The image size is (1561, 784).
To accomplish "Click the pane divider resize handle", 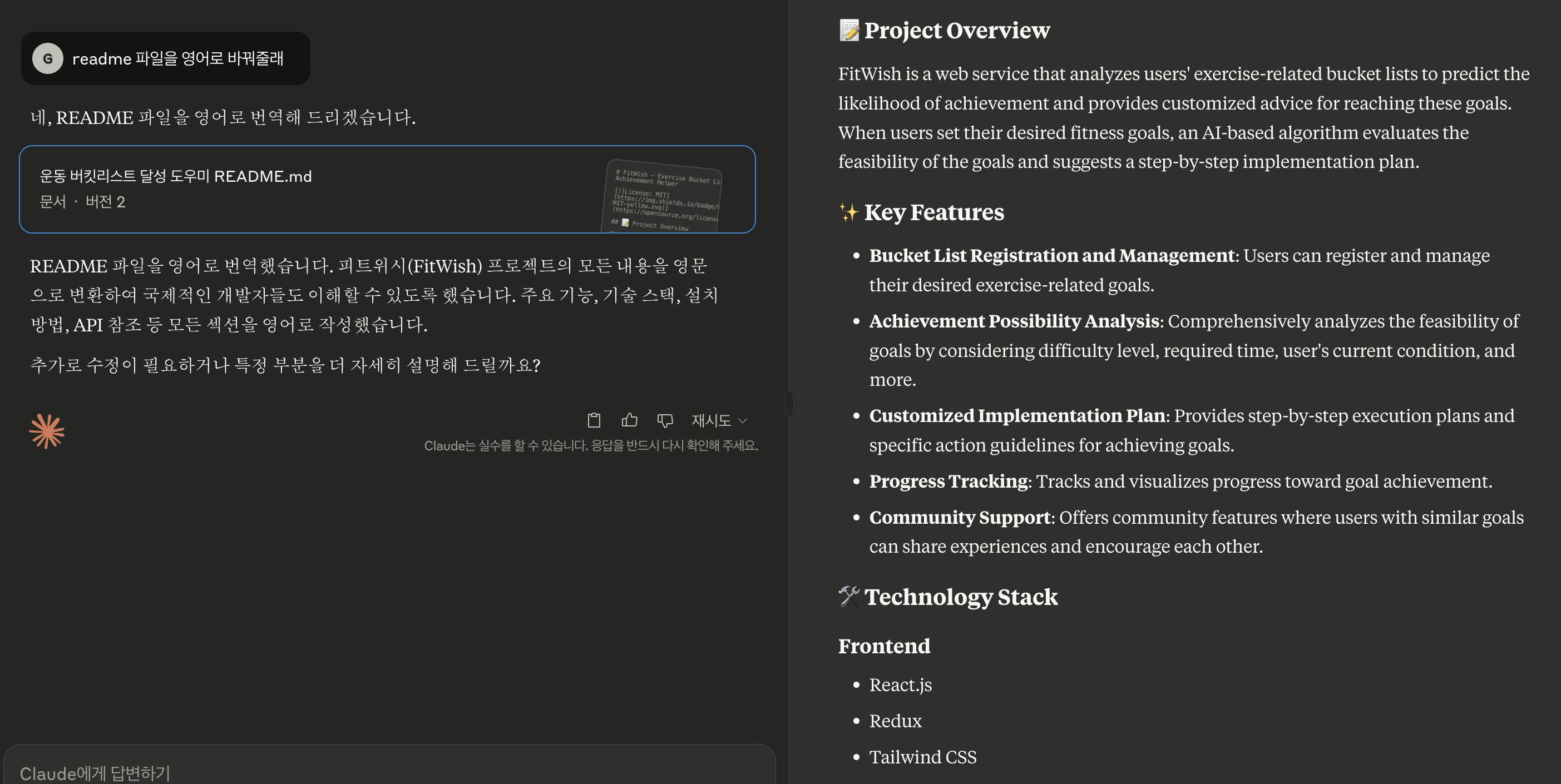I will tap(789, 404).
